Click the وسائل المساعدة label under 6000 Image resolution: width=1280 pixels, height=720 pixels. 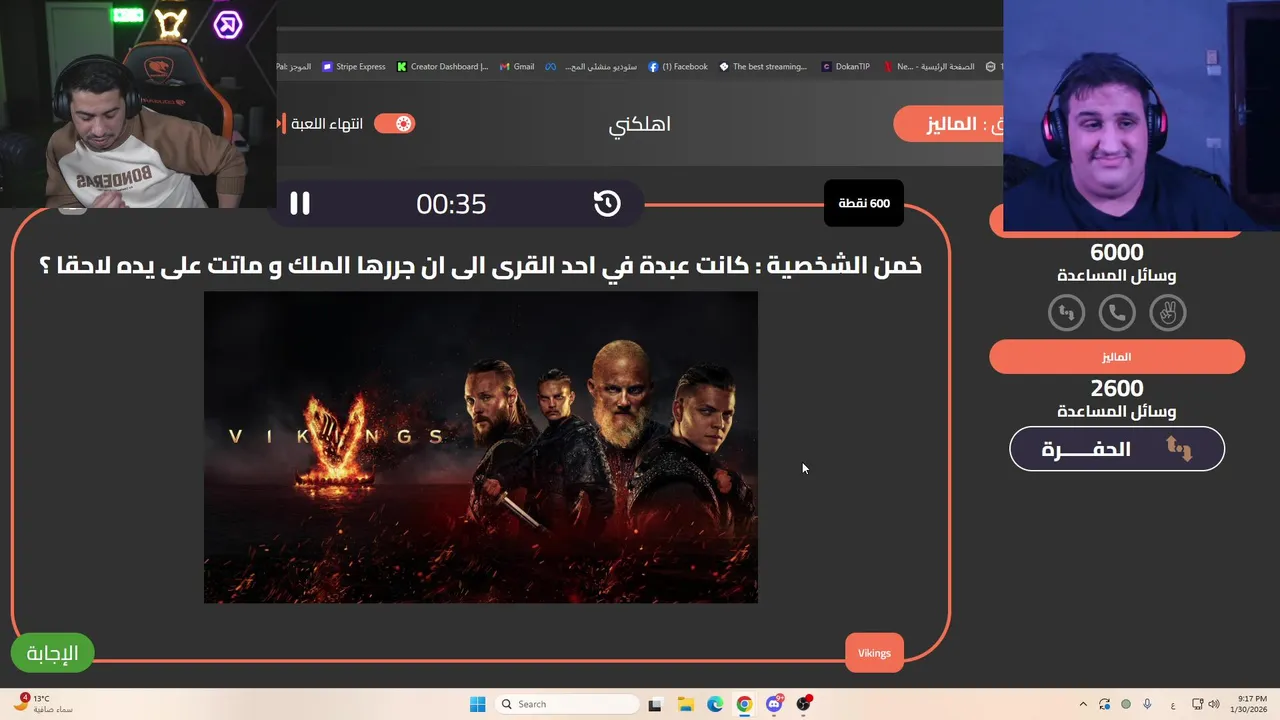tap(1116, 276)
